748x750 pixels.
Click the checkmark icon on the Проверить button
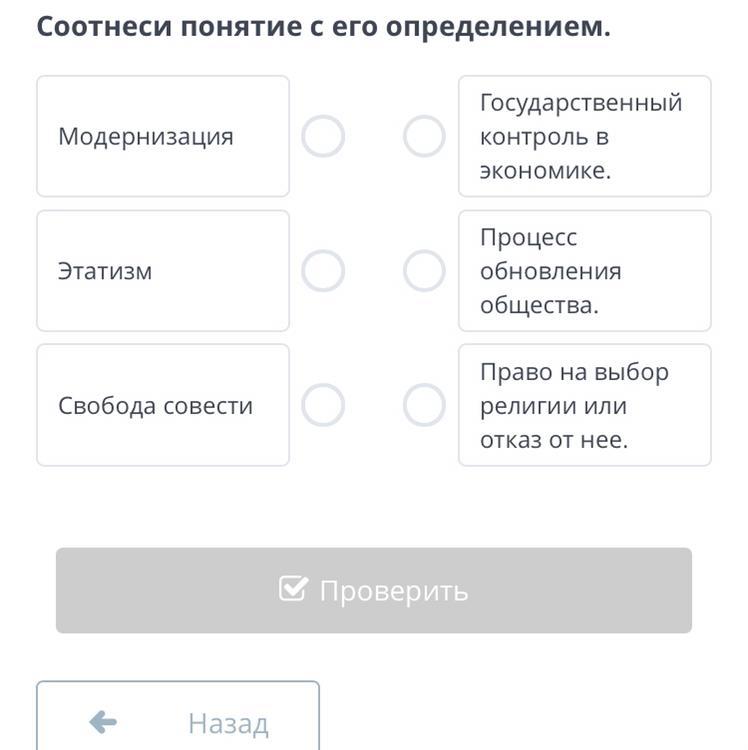coord(293,589)
